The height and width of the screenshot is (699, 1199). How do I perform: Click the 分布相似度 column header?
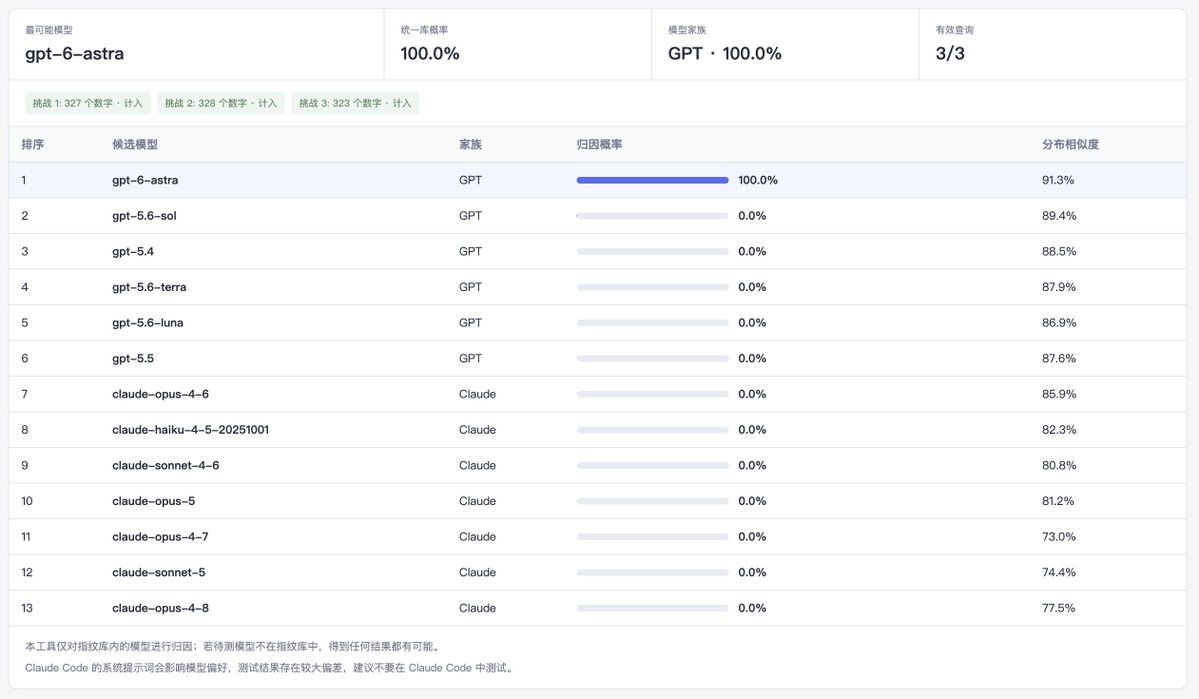point(1070,145)
